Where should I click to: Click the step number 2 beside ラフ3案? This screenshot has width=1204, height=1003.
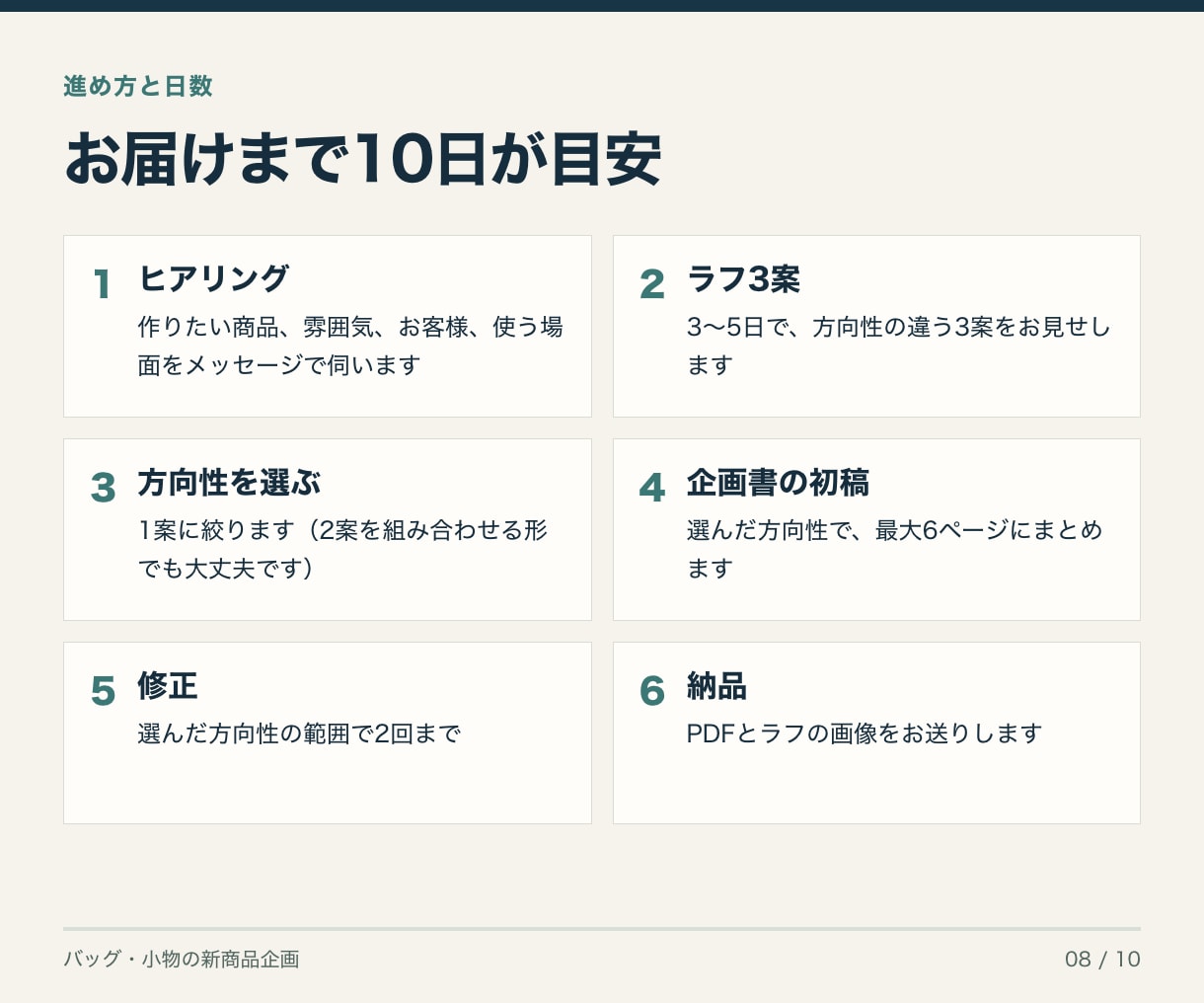652,285
